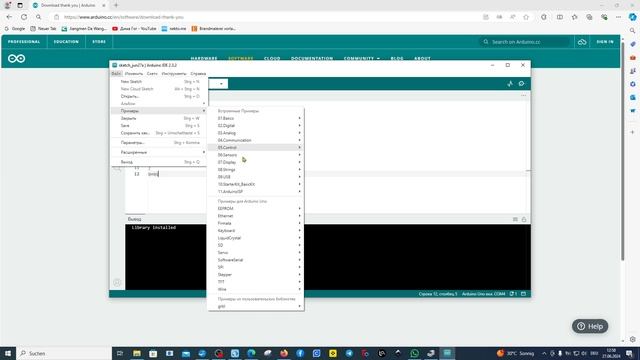Open Serial Plotter icon in Arduino toolbar
640x360 pixels.
click(x=510, y=84)
